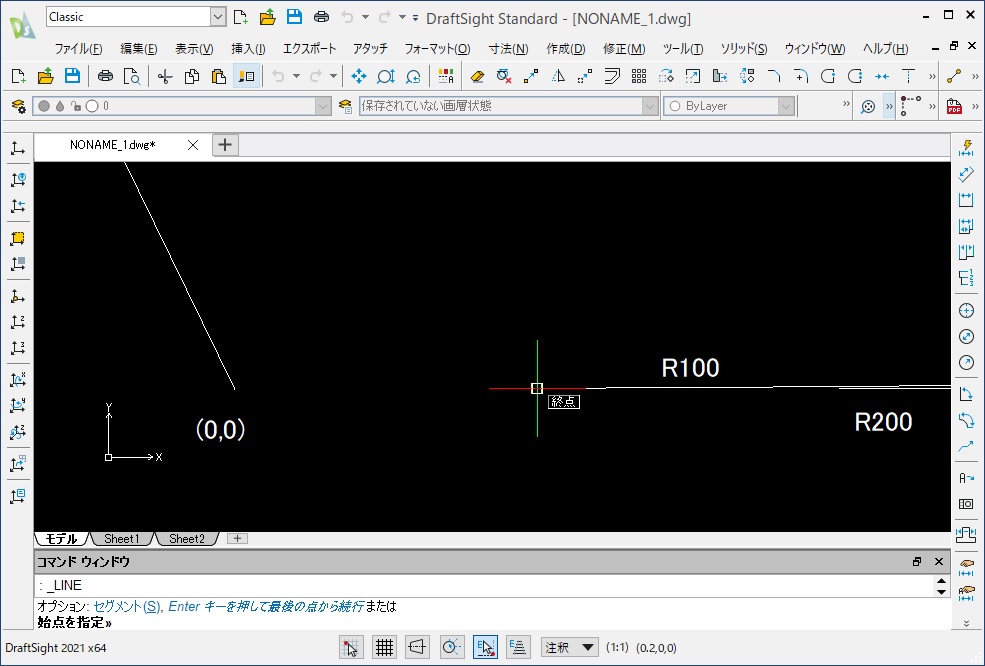Close the command window panel
This screenshot has width=985, height=666.
pos(939,562)
